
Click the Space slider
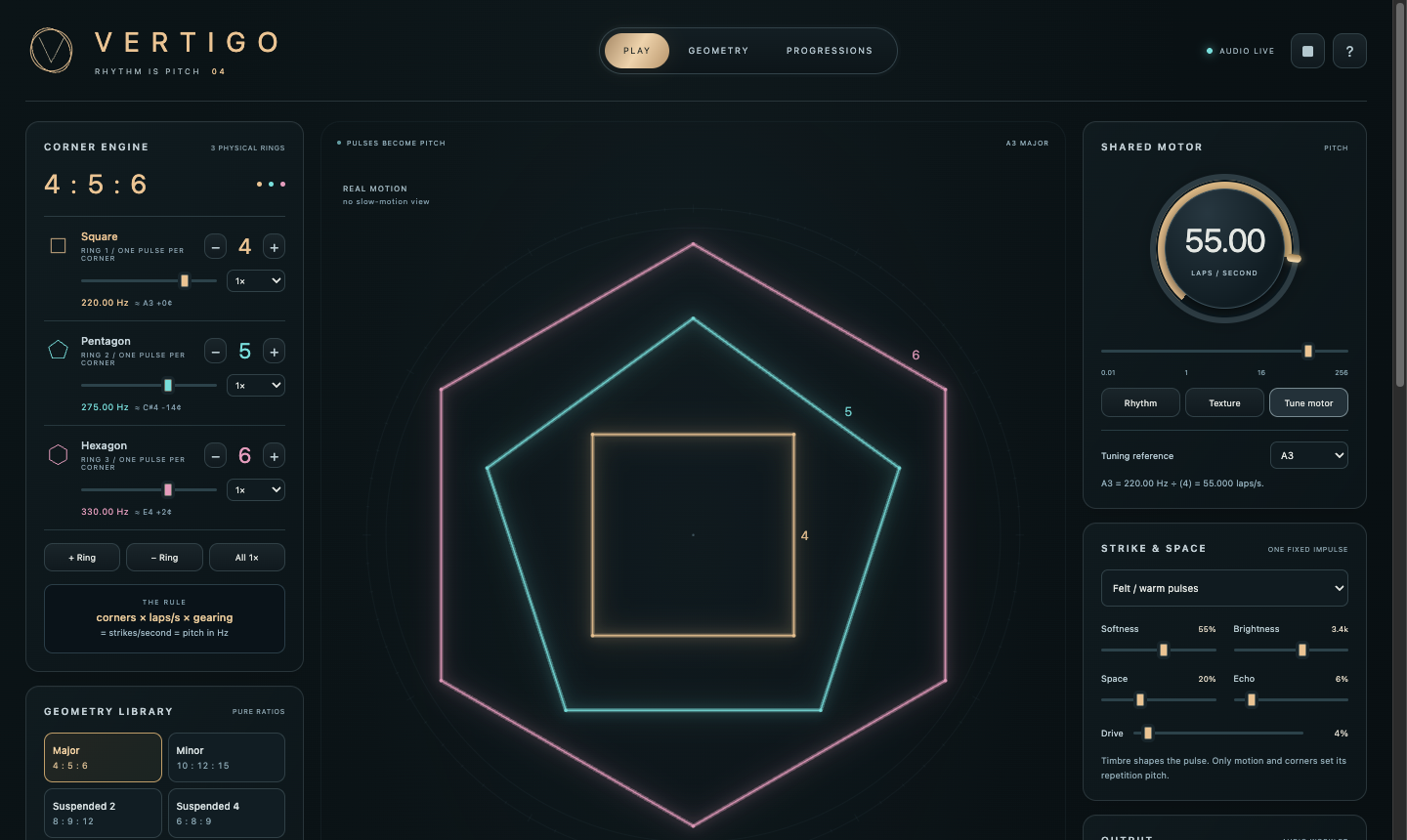pos(1158,699)
